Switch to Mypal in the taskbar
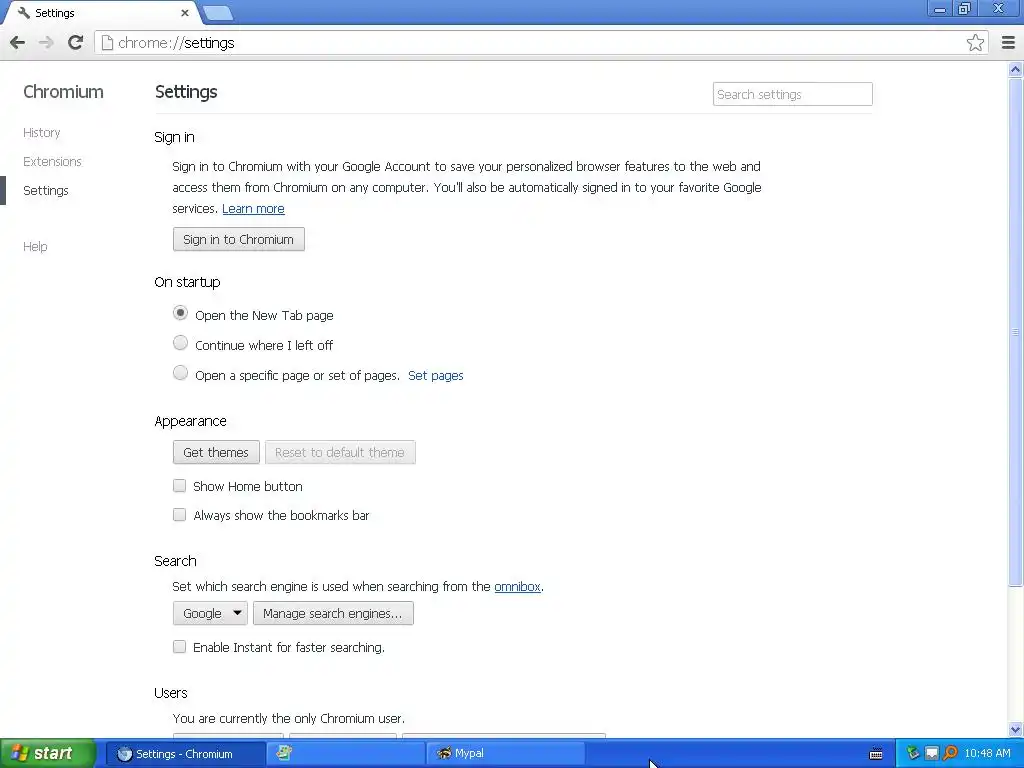 coord(505,754)
